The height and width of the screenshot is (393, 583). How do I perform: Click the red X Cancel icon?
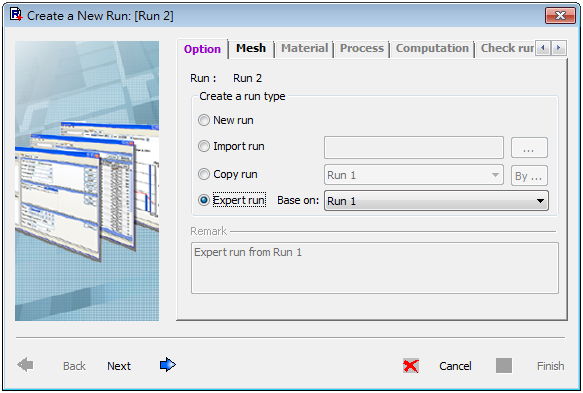pos(411,366)
